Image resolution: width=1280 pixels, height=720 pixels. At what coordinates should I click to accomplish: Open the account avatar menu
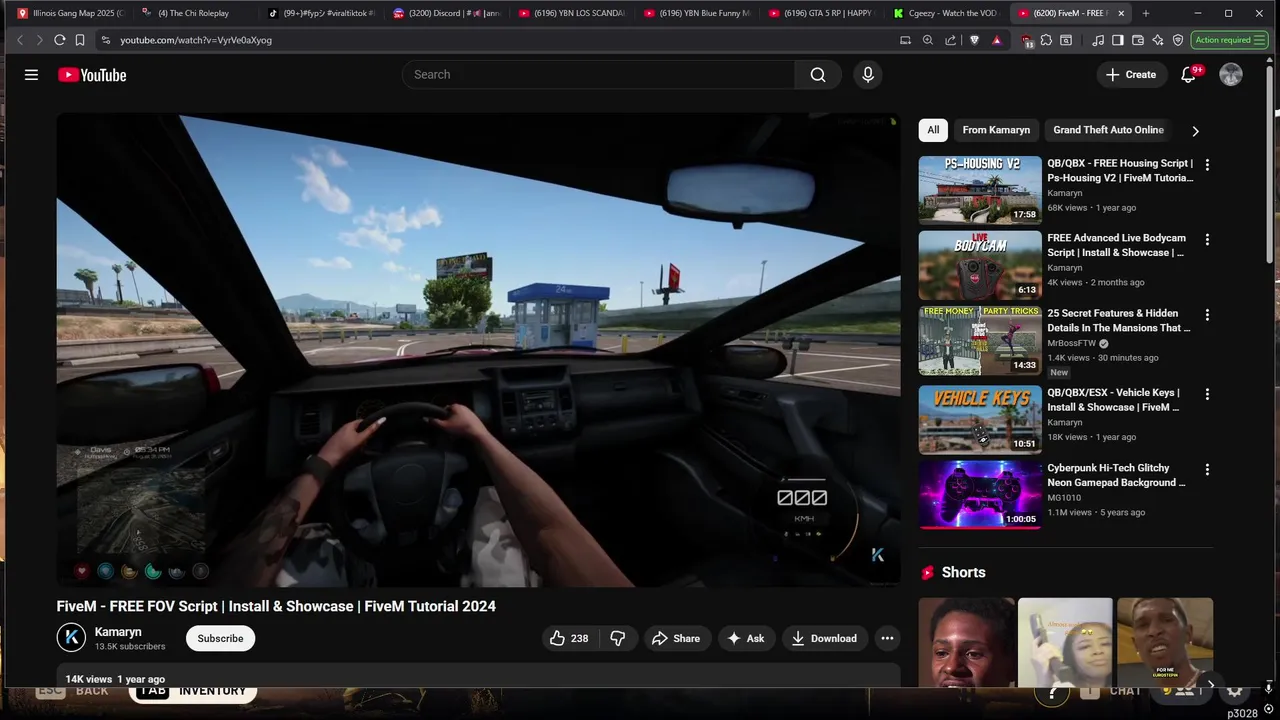click(1231, 75)
